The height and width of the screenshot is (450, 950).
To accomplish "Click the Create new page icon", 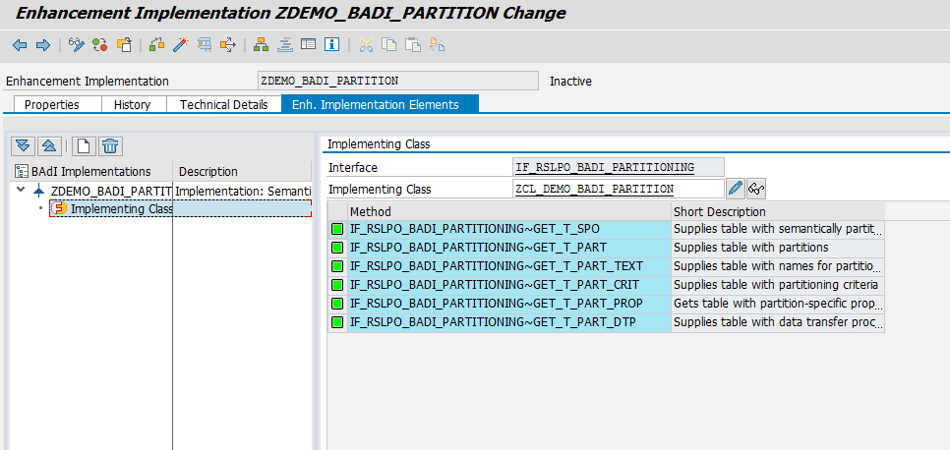I will (86, 146).
